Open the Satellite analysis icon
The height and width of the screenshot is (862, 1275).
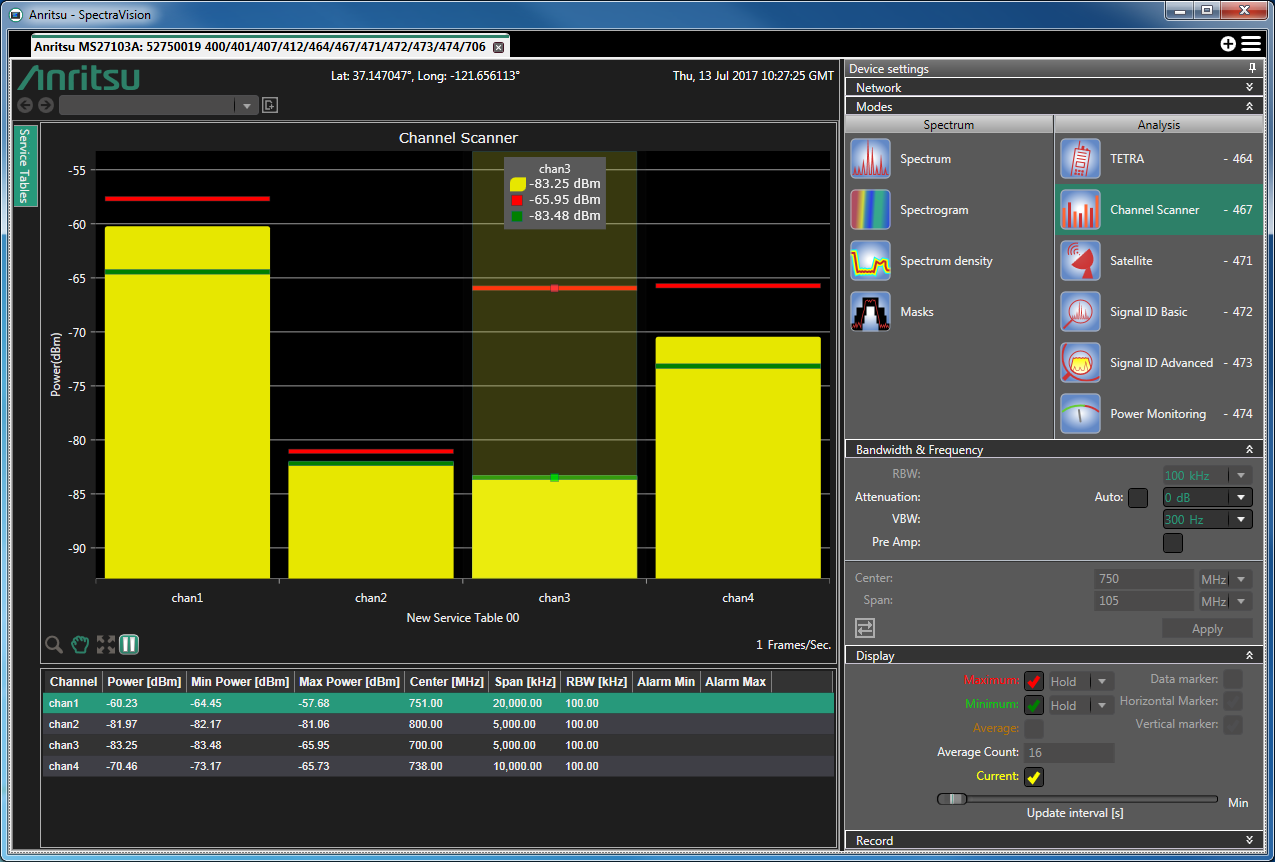tap(1080, 261)
